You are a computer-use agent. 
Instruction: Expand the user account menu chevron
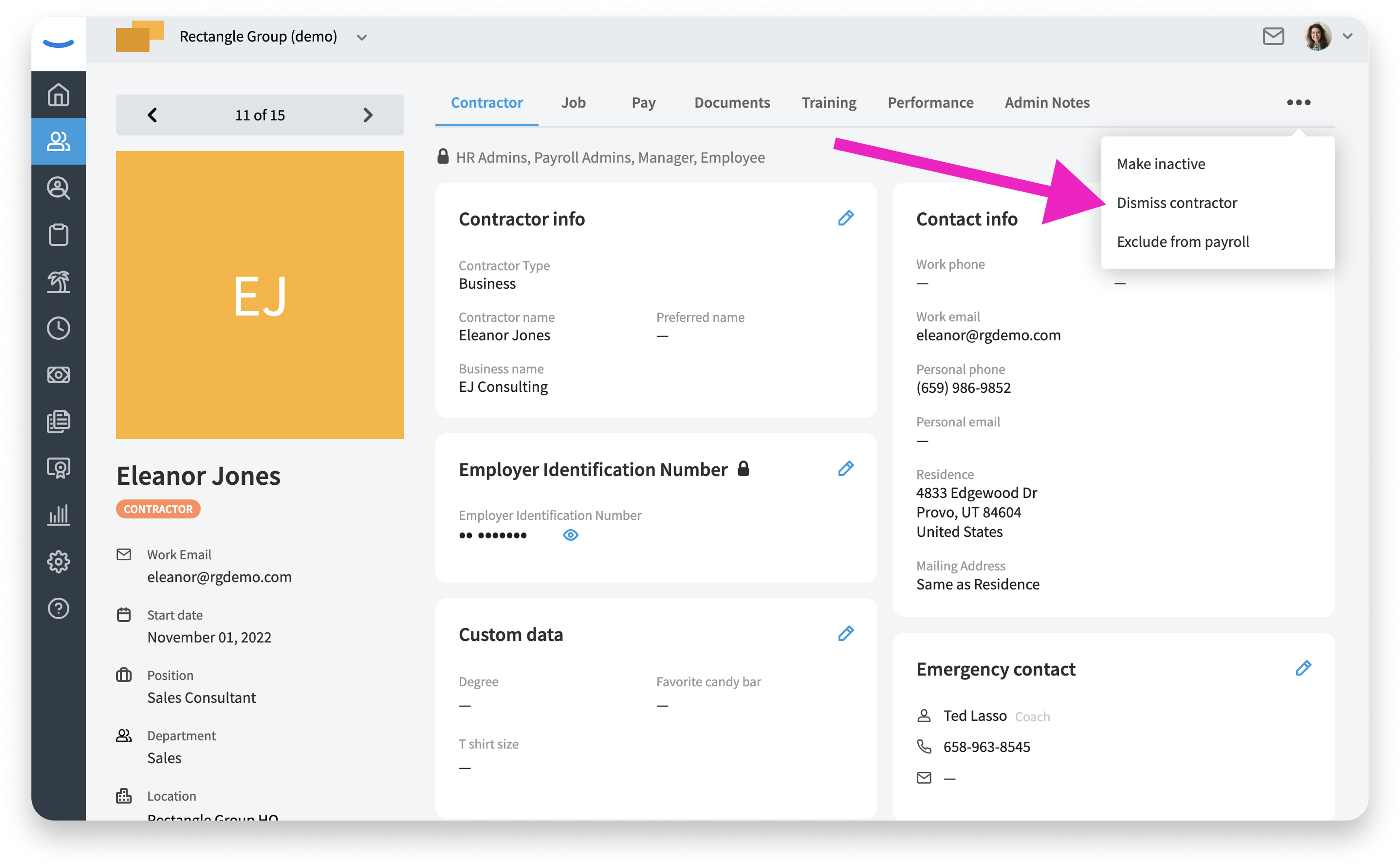pos(1348,36)
